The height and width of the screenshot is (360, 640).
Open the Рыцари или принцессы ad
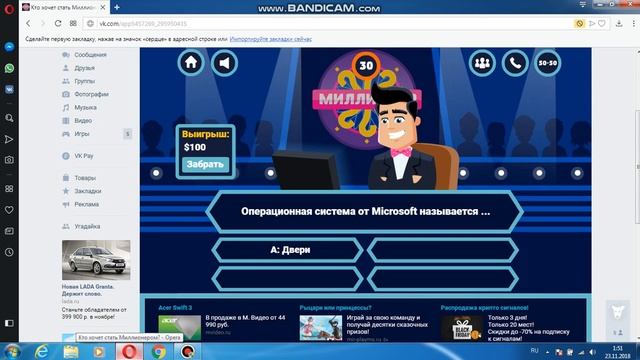click(336, 308)
